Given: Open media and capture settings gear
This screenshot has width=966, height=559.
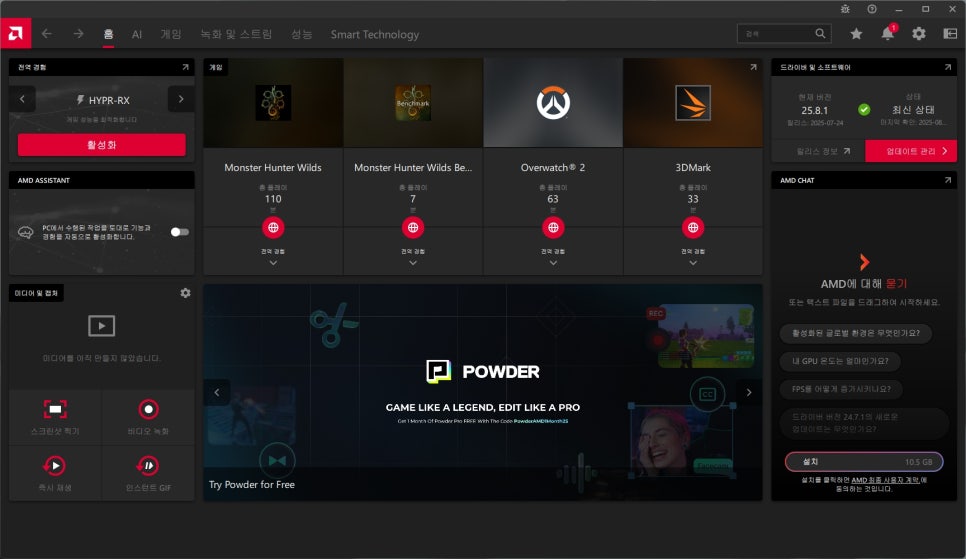Looking at the screenshot, I should 185,293.
